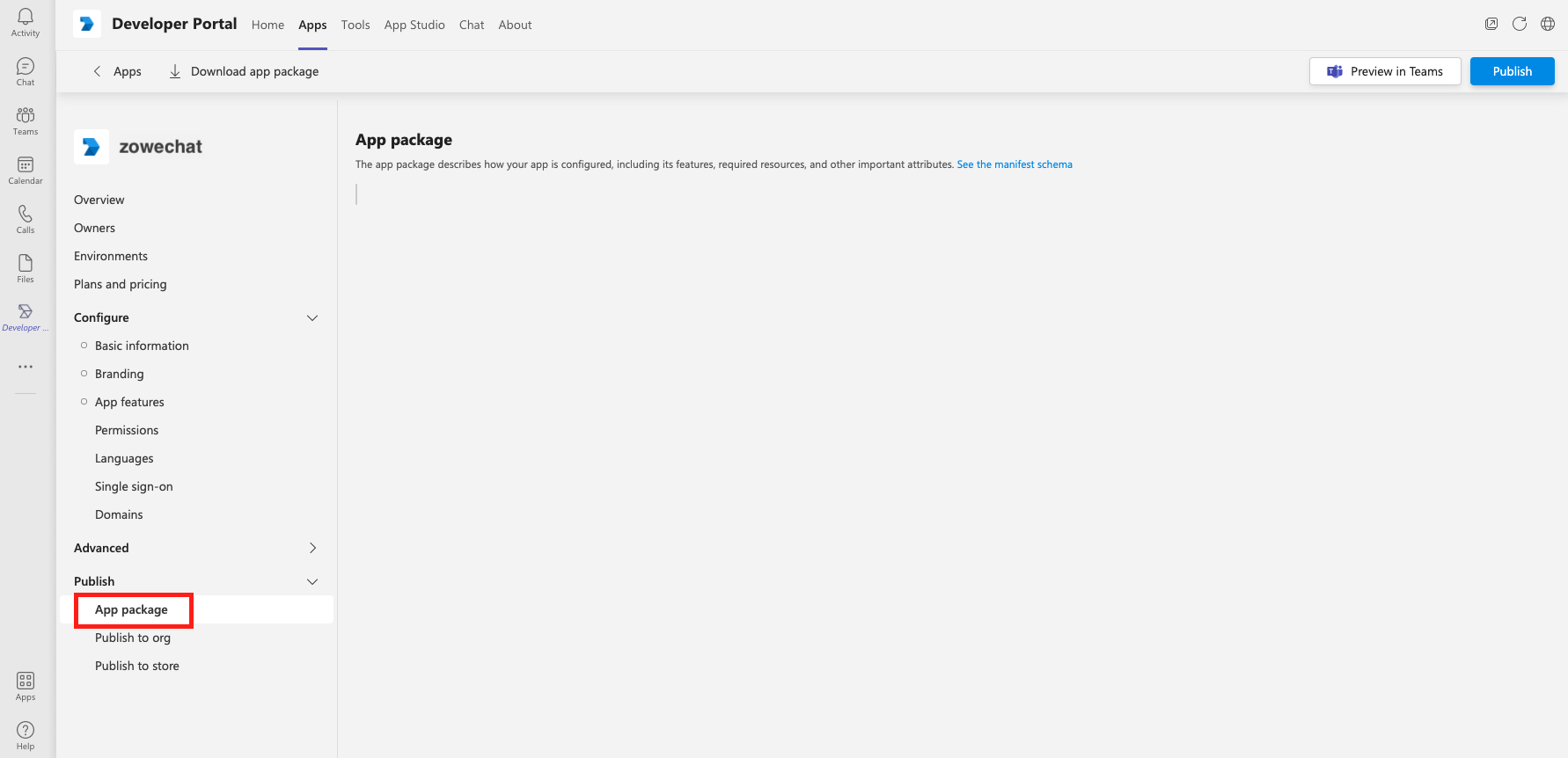The width and height of the screenshot is (1568, 758).
Task: Select Publish to org in sidebar
Action: click(x=133, y=638)
